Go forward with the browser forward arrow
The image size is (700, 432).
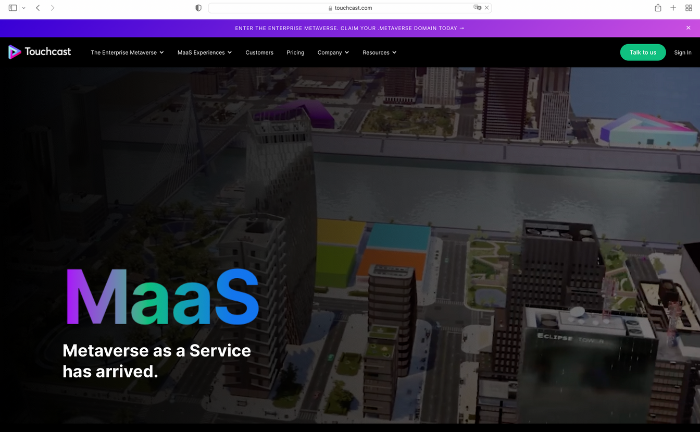52,8
